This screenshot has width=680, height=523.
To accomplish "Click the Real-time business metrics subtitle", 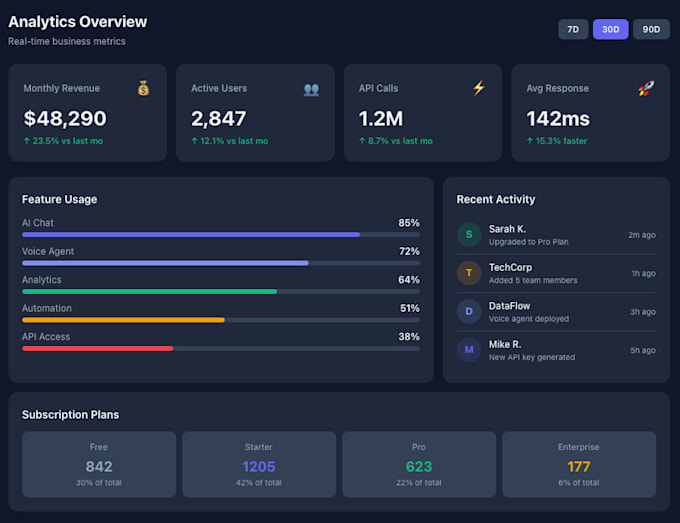I will [67, 42].
